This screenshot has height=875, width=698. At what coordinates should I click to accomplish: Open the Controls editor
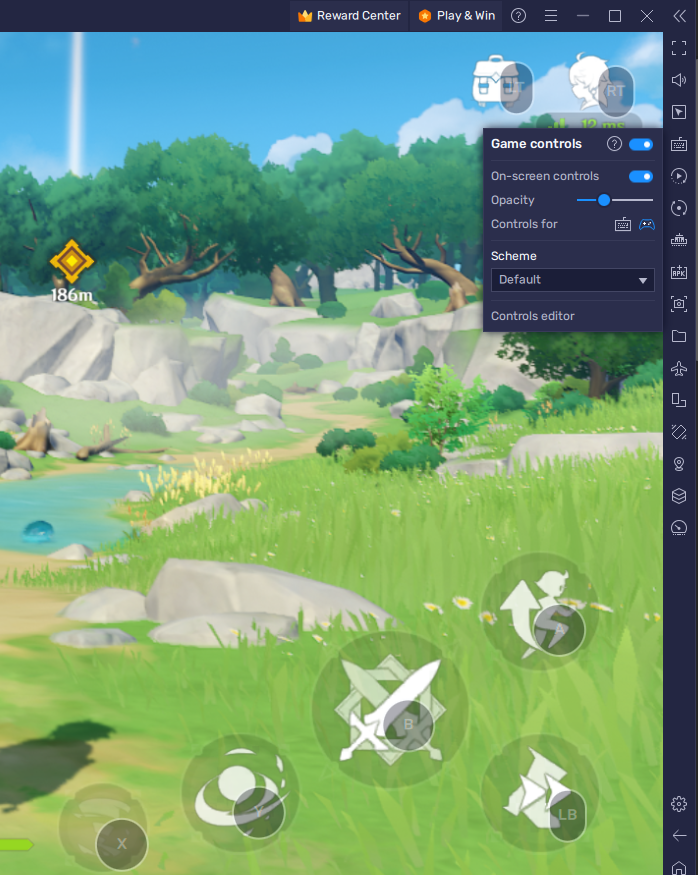532,316
